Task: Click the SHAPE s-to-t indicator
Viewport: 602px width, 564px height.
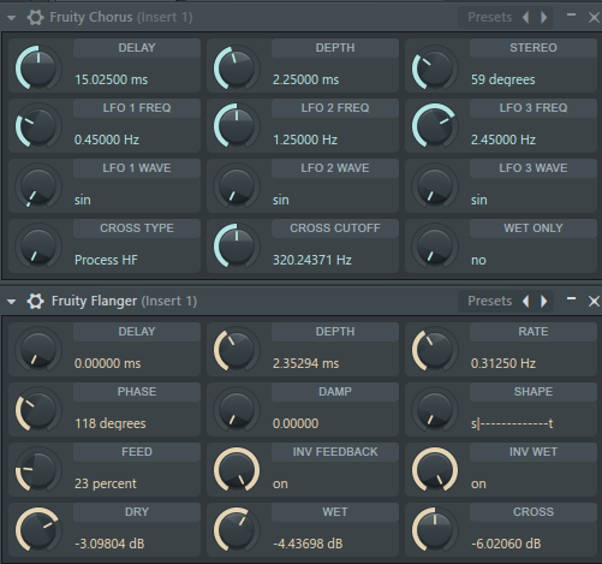Action: pos(512,423)
